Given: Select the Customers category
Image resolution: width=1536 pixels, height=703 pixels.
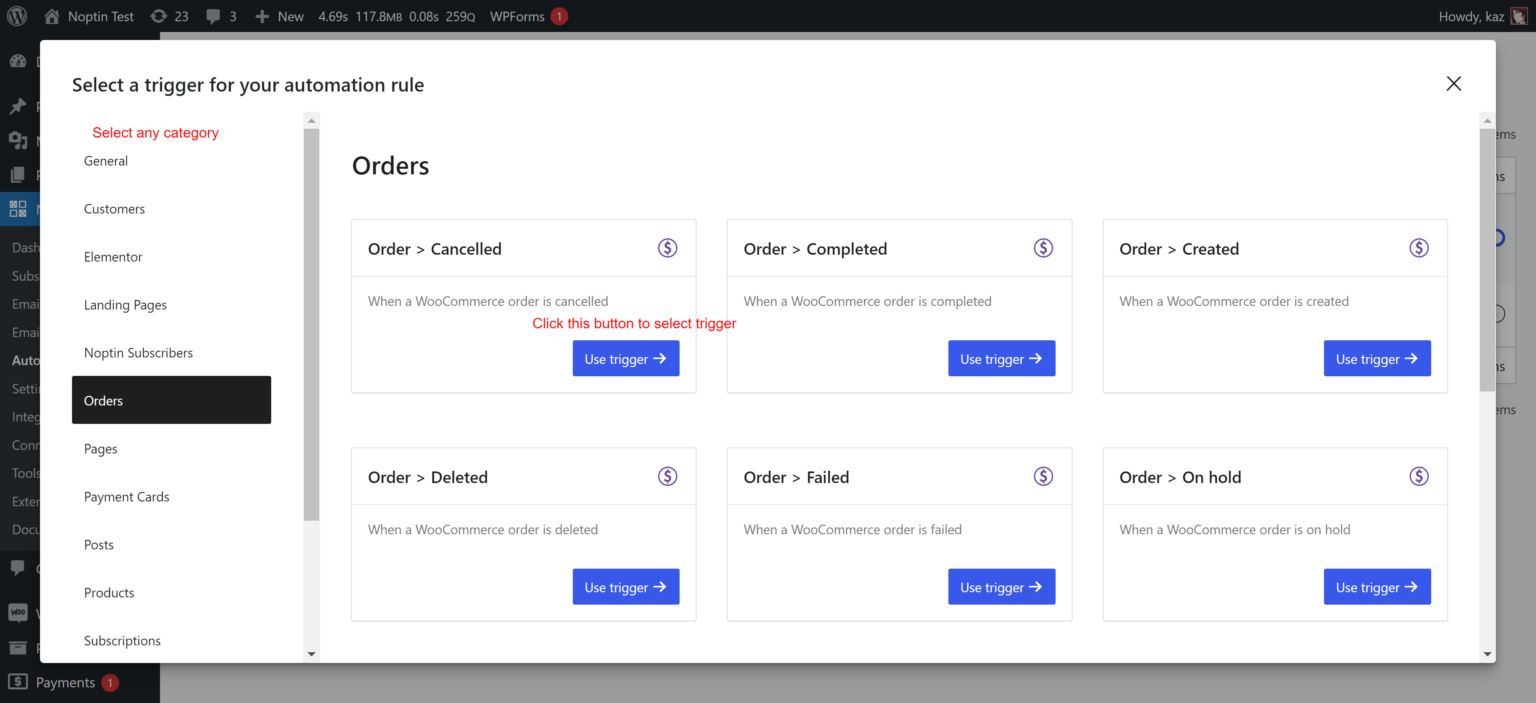Looking at the screenshot, I should point(114,209).
